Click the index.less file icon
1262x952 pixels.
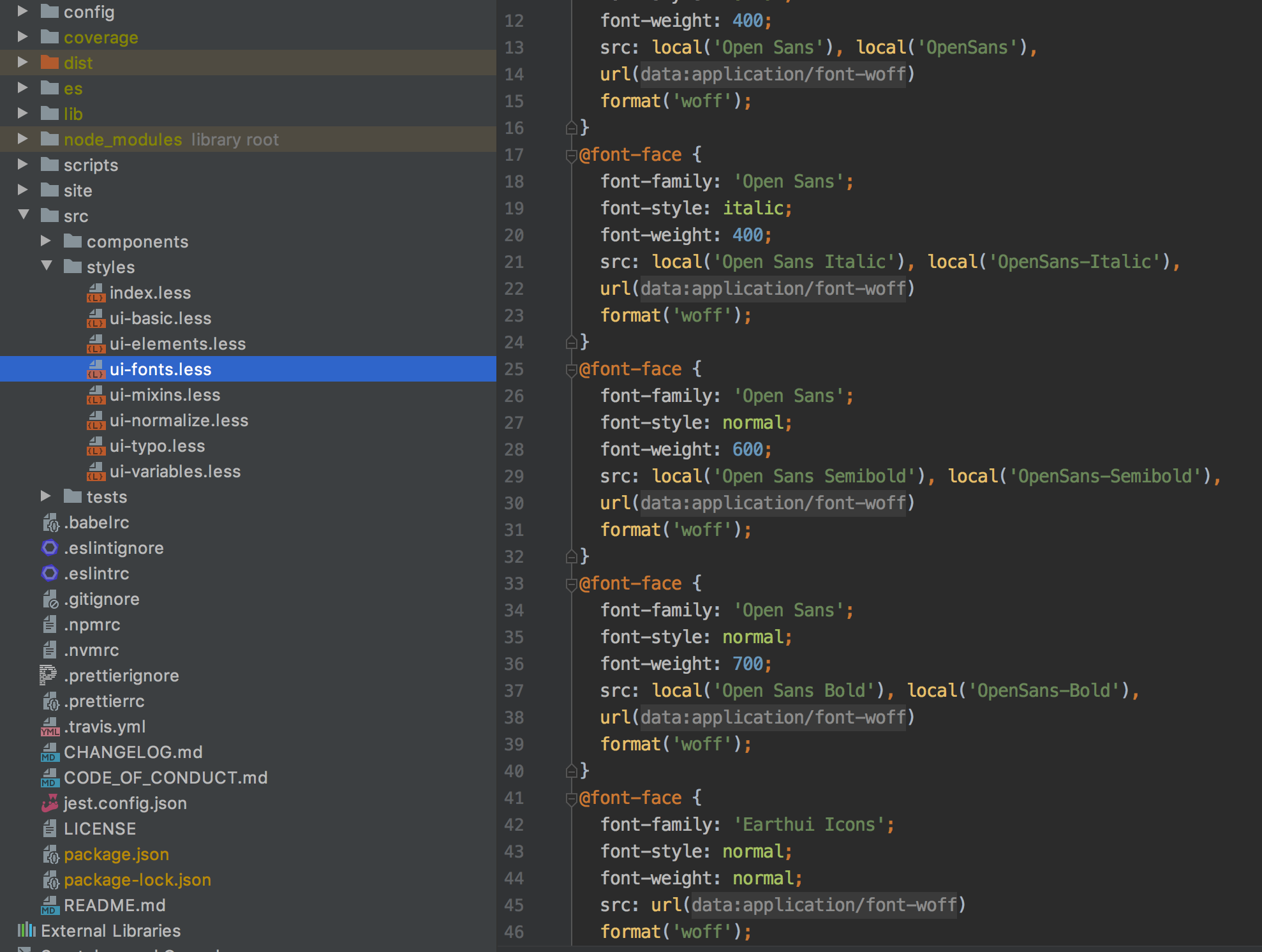[x=96, y=293]
